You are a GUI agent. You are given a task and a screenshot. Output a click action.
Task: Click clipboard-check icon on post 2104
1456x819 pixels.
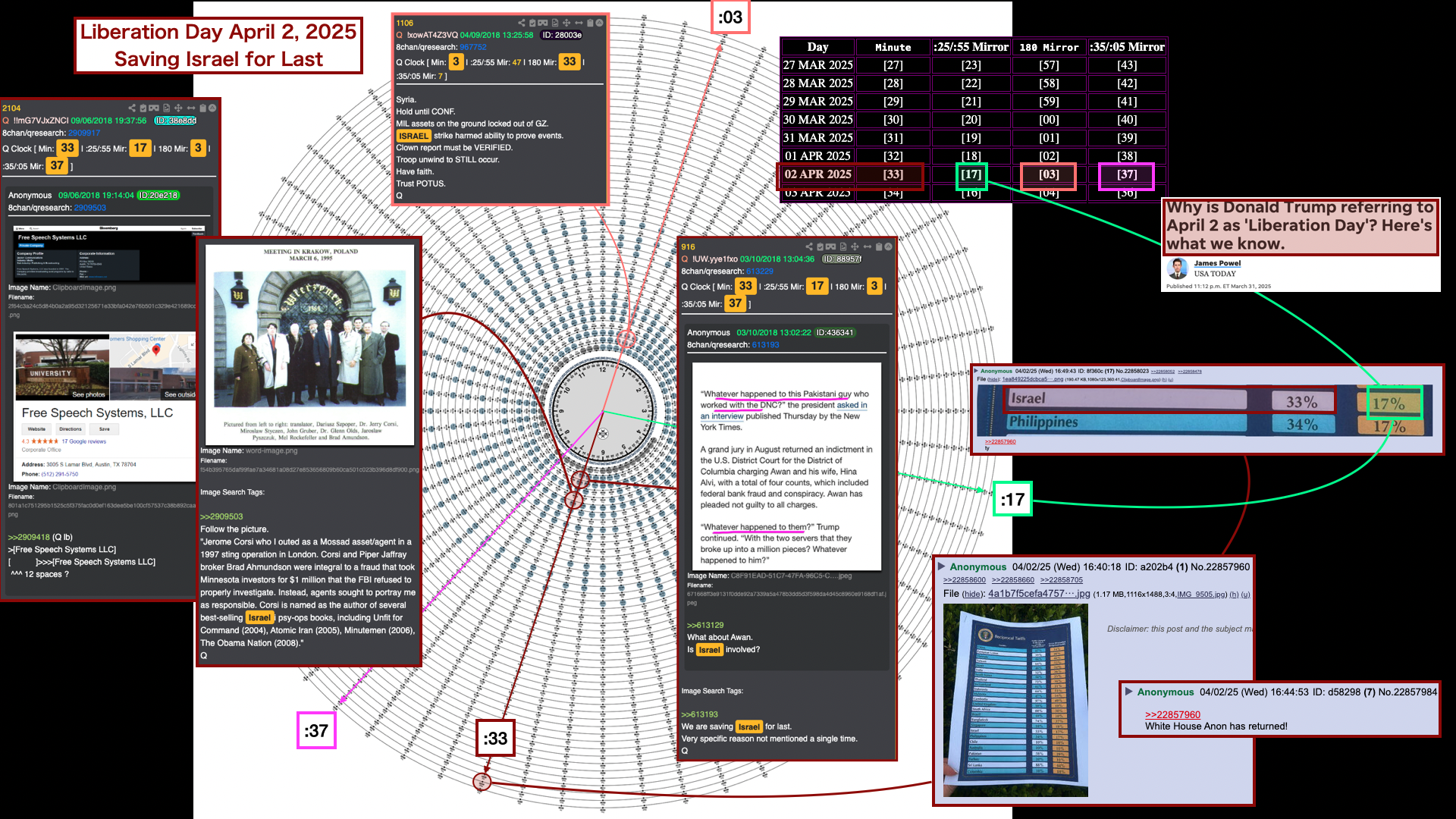[143, 108]
